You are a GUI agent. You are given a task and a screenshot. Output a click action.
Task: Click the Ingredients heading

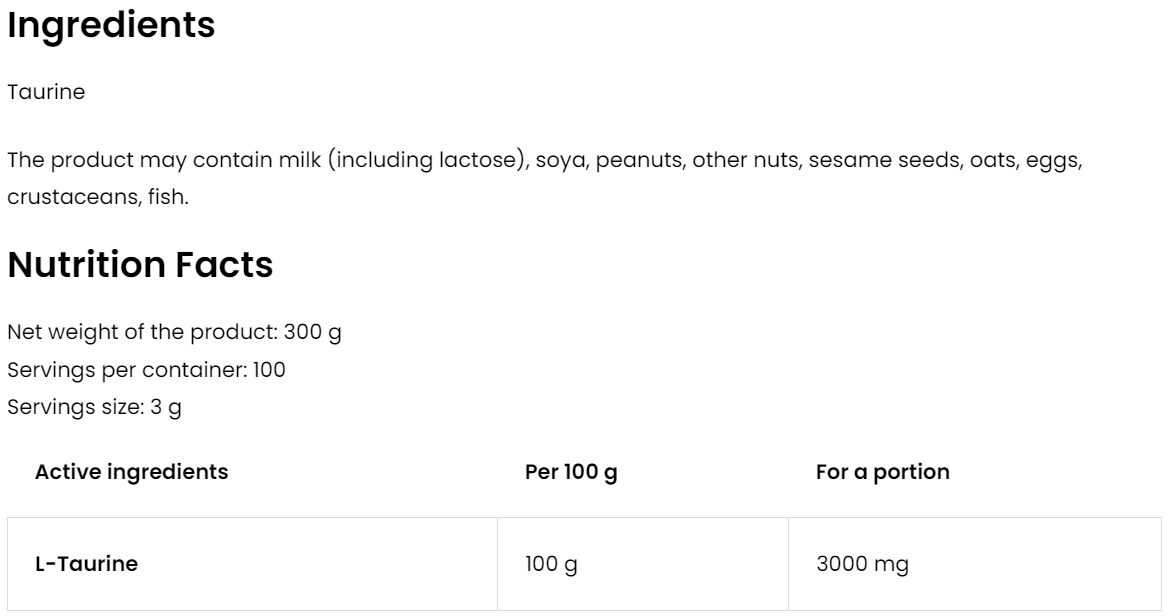coord(111,26)
